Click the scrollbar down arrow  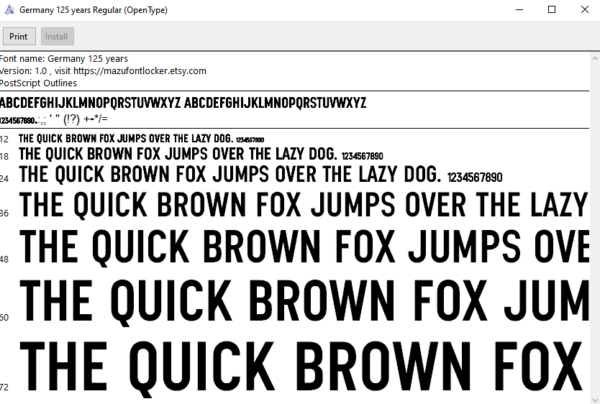click(x=595, y=399)
